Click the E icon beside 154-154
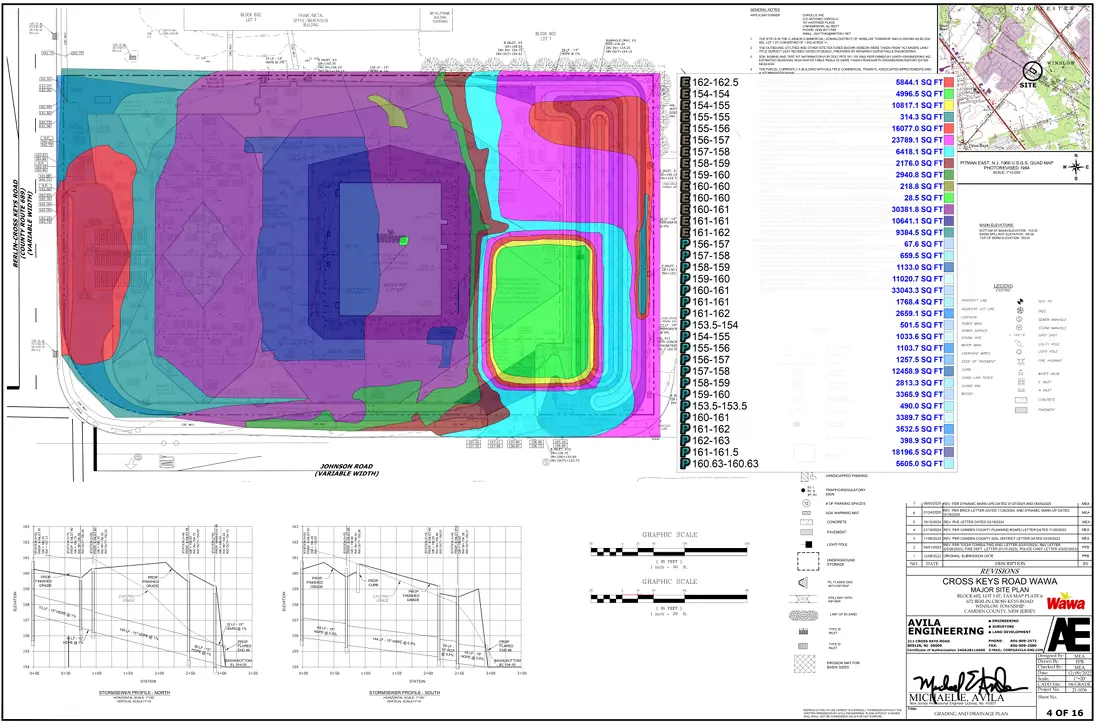Screen dimensions: 1097x724 tap(686, 94)
